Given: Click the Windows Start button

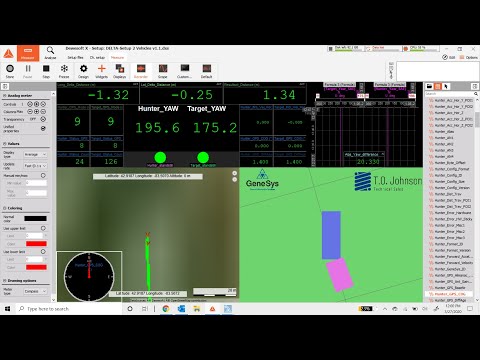Looking at the screenshot, I should (x=7, y=309).
